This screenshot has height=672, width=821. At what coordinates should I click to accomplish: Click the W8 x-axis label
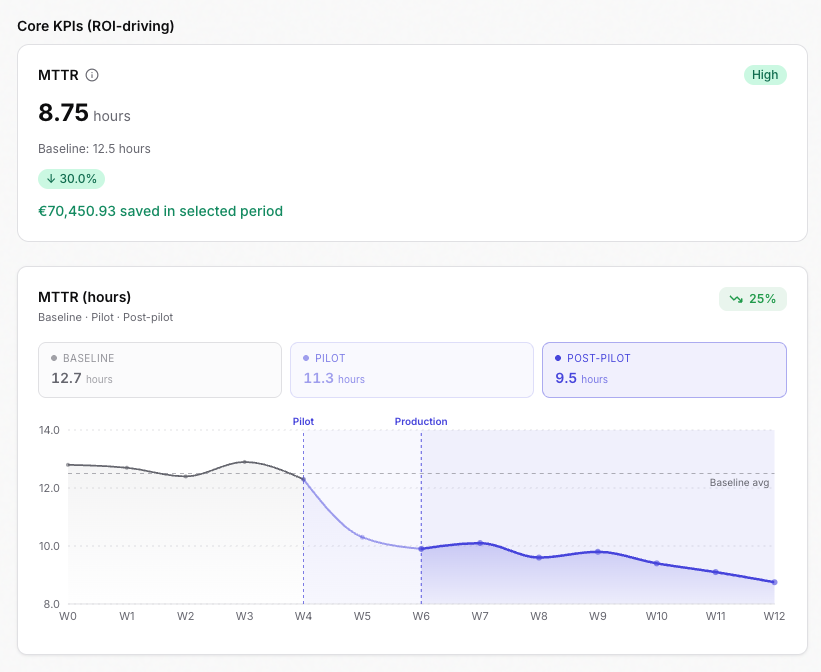coord(539,616)
